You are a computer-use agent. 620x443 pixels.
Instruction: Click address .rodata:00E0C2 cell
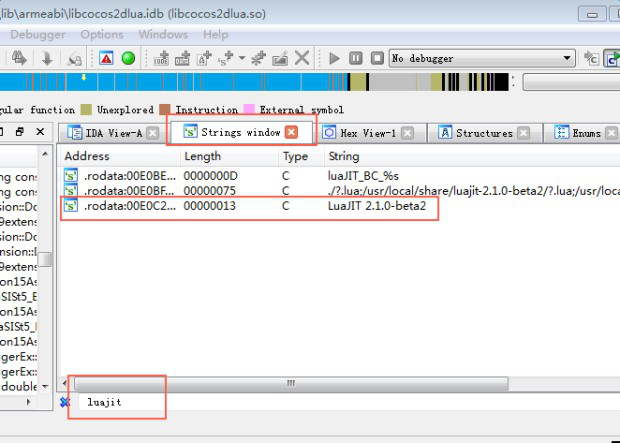click(130, 206)
